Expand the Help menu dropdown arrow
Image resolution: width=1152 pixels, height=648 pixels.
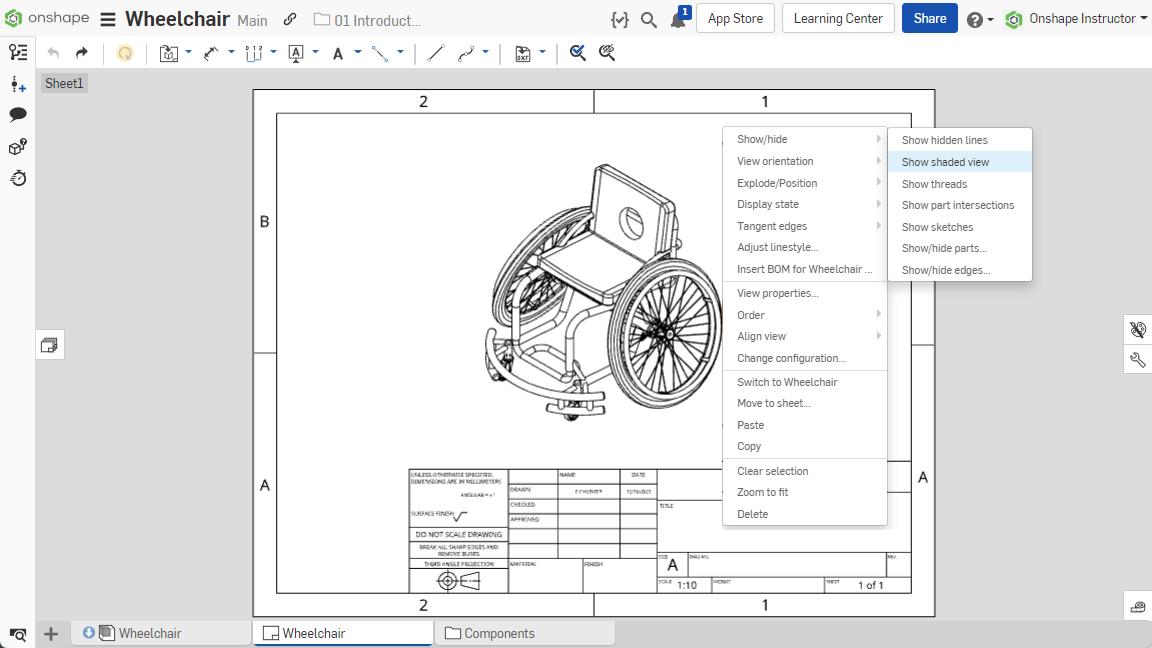click(990, 19)
